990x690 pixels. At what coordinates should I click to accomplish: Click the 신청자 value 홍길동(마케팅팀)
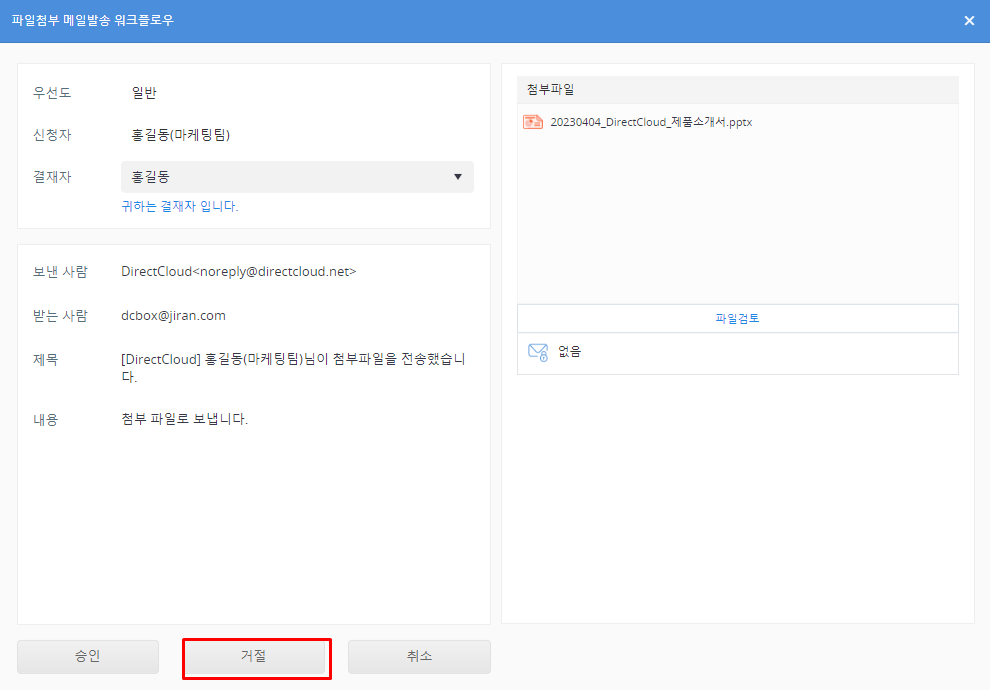pos(187,135)
